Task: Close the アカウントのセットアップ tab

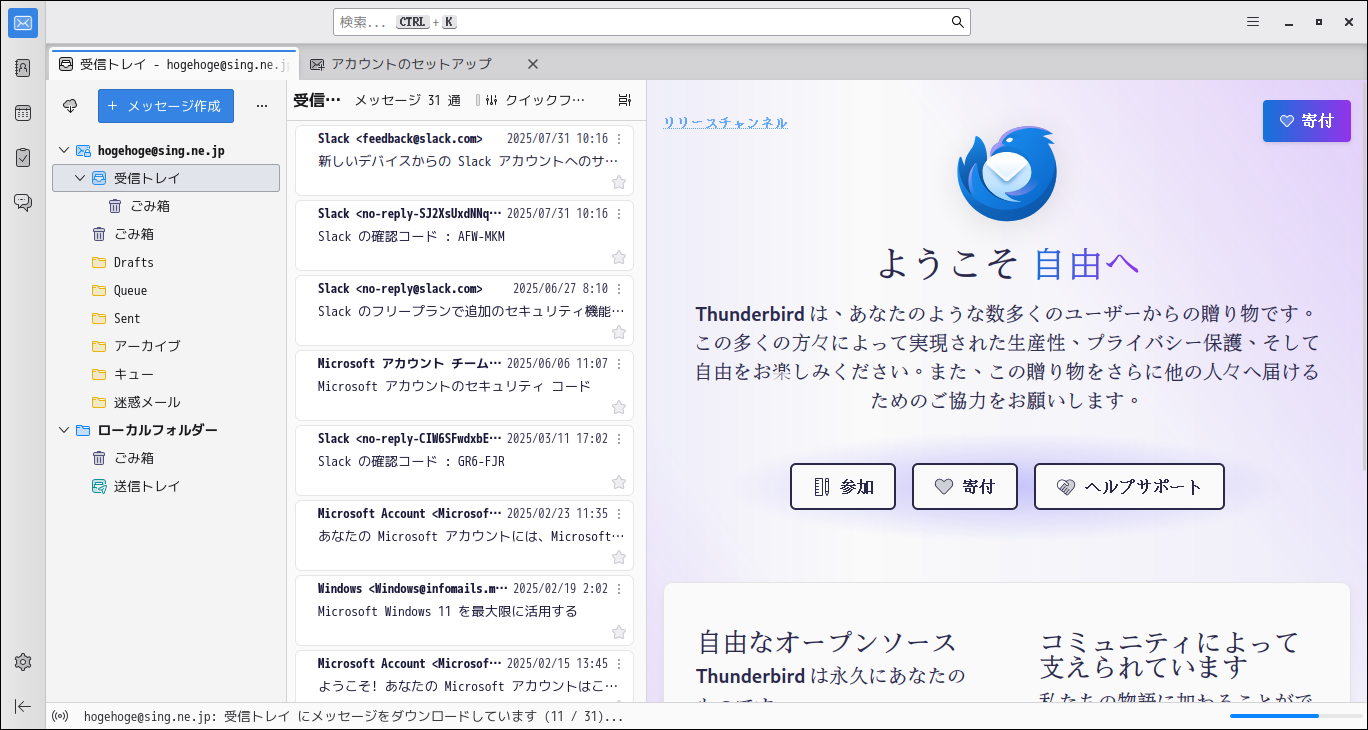Action: click(533, 64)
